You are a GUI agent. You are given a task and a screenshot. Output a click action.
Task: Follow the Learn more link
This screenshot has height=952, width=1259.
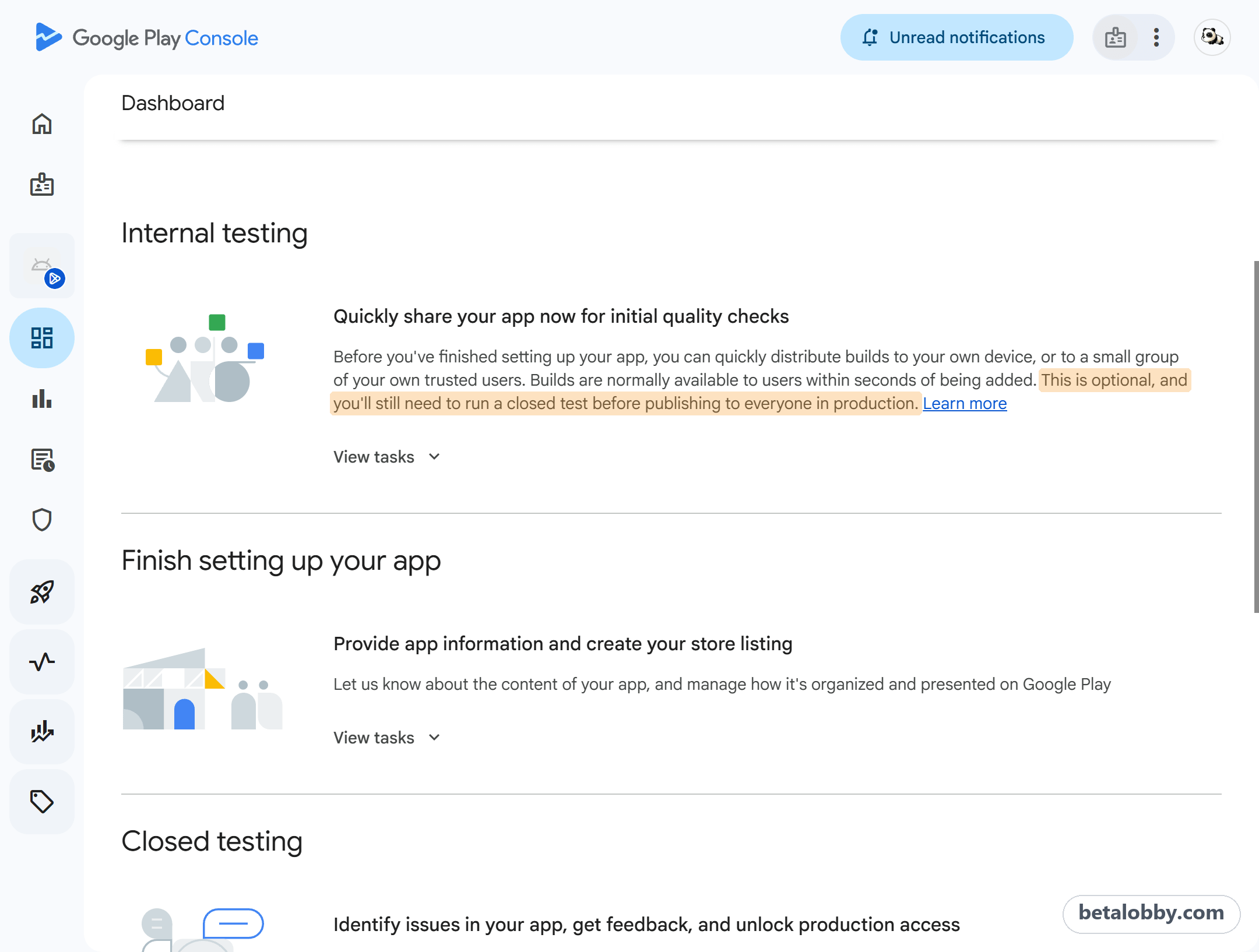[965, 403]
